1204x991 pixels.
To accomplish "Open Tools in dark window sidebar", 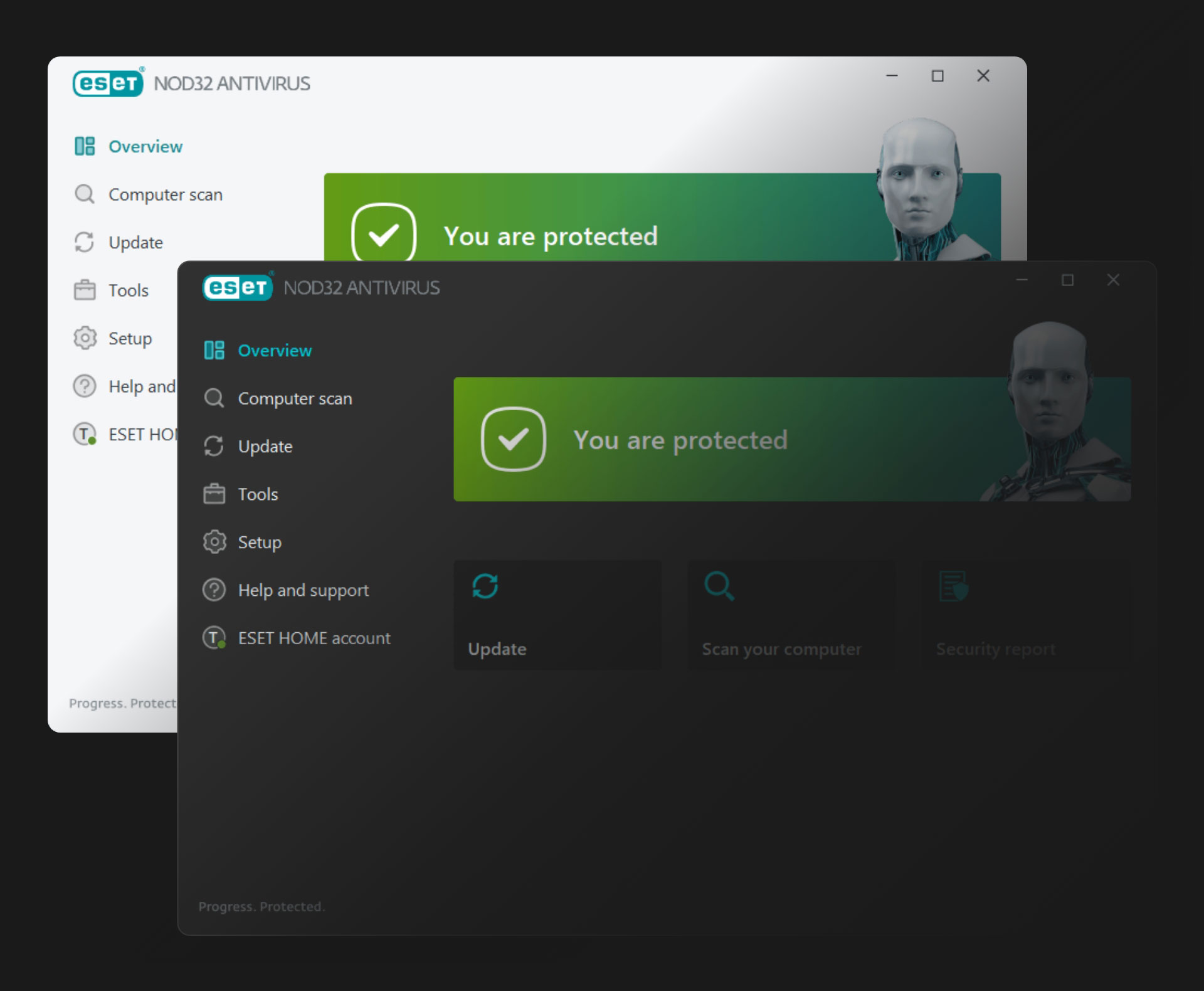I will (258, 494).
